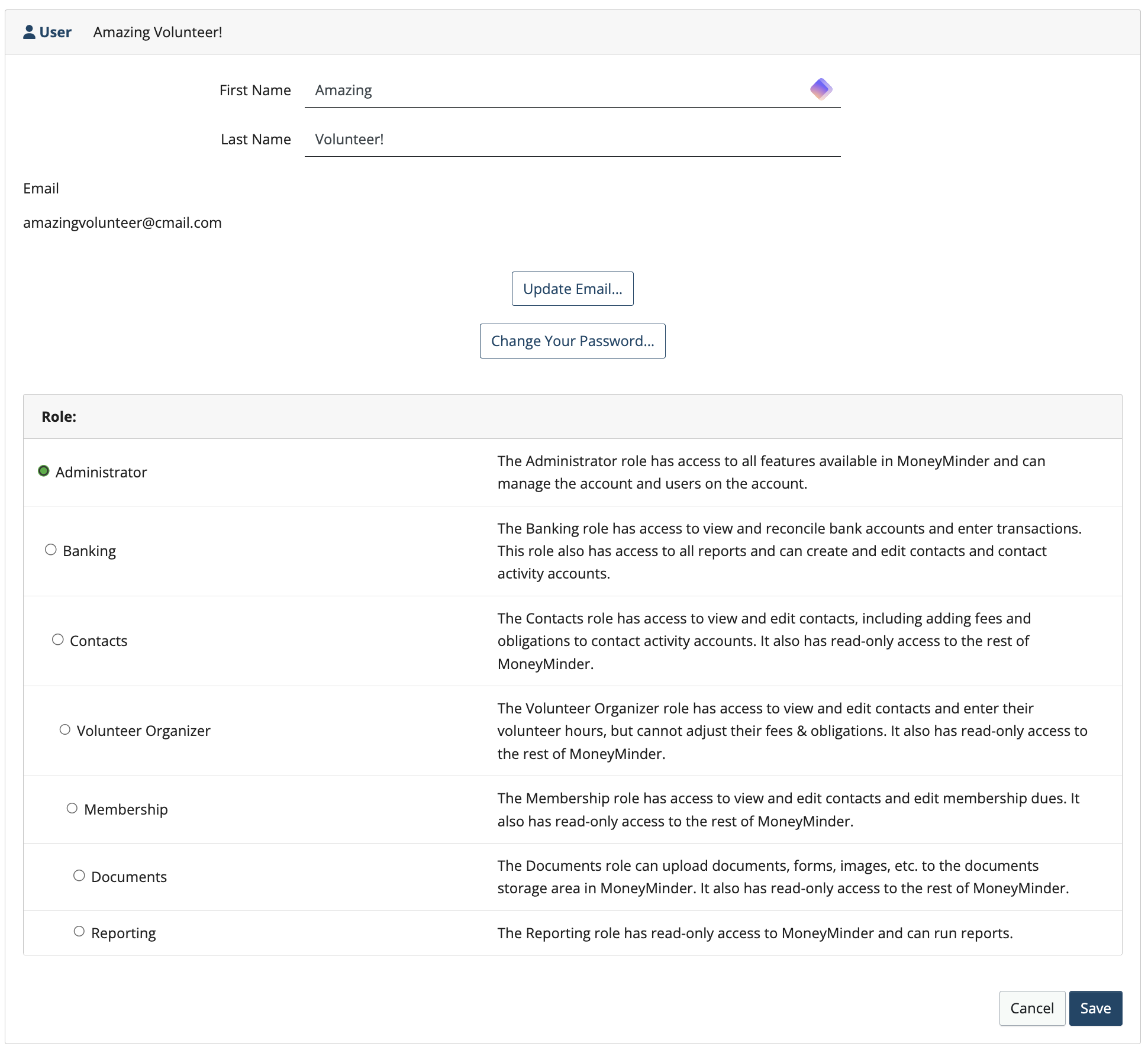Select the Administrator role radio button

coord(44,471)
